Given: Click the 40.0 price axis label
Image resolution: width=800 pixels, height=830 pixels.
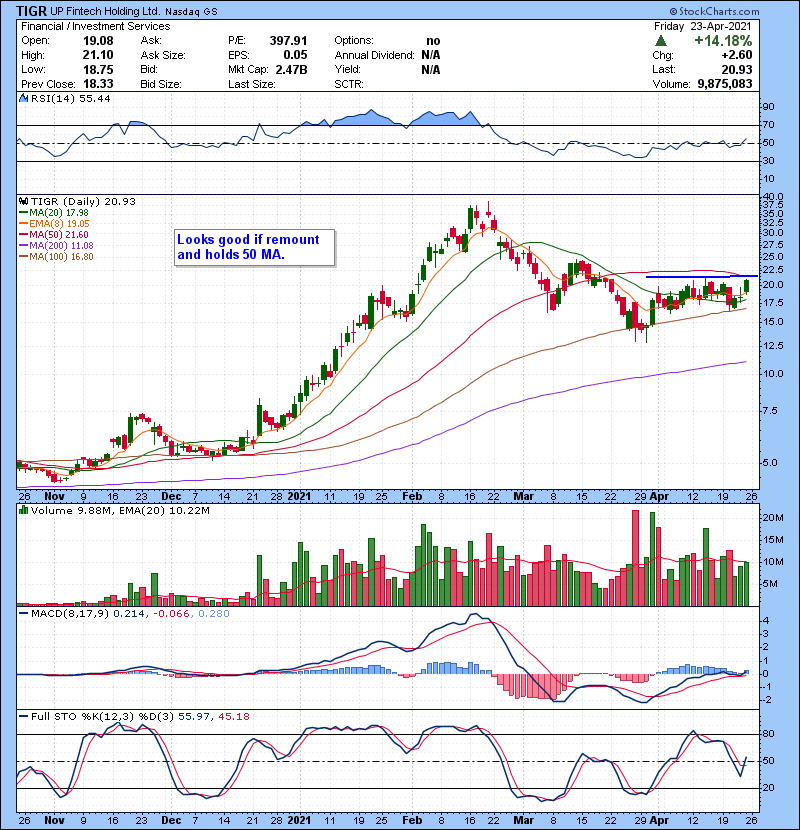Looking at the screenshot, I should click(x=773, y=196).
